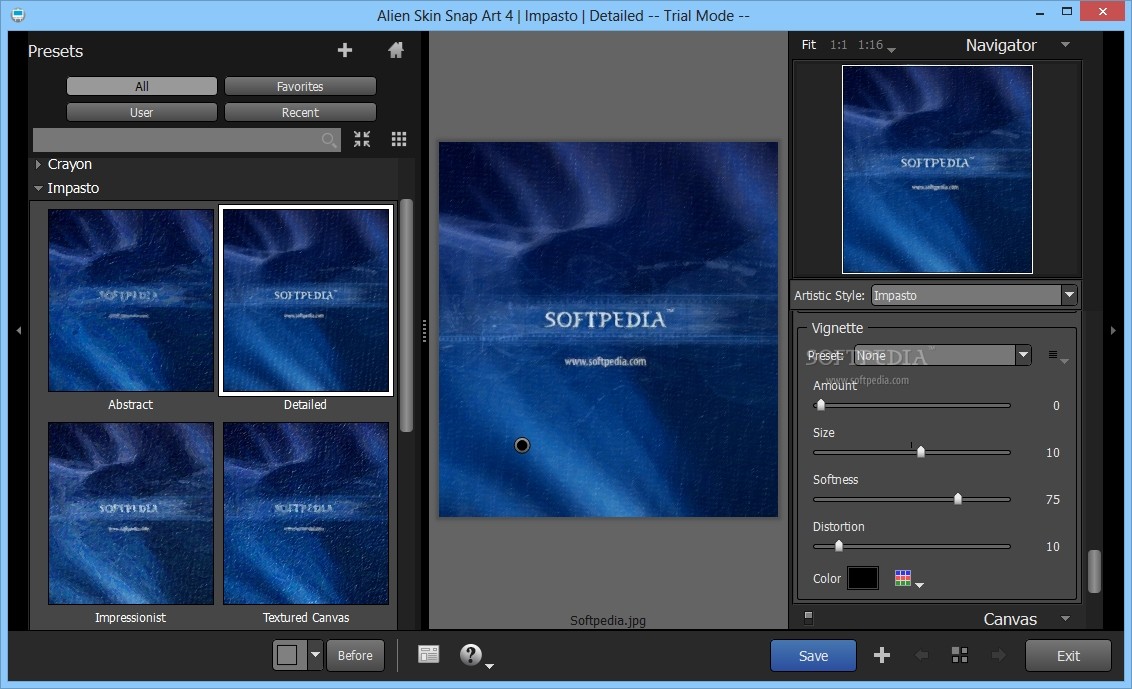Viewport: 1132px width, 689px height.
Task: Open the zoom level 1:16 dropdown arrow
Action: (892, 50)
